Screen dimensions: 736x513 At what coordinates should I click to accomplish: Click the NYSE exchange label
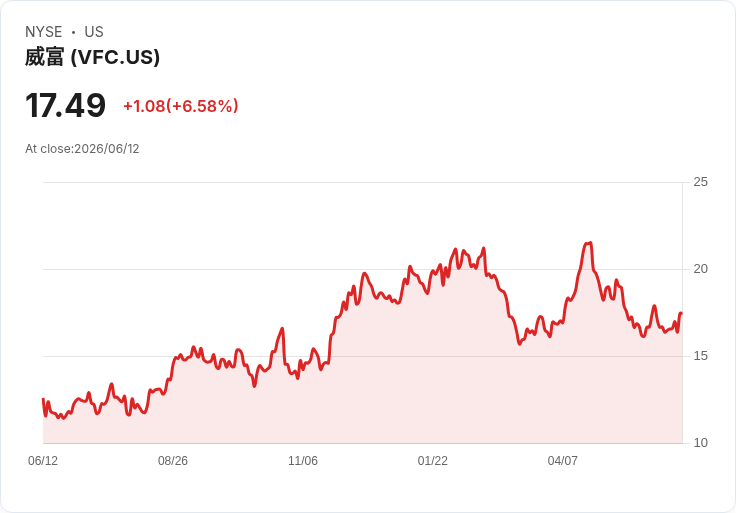coord(44,32)
